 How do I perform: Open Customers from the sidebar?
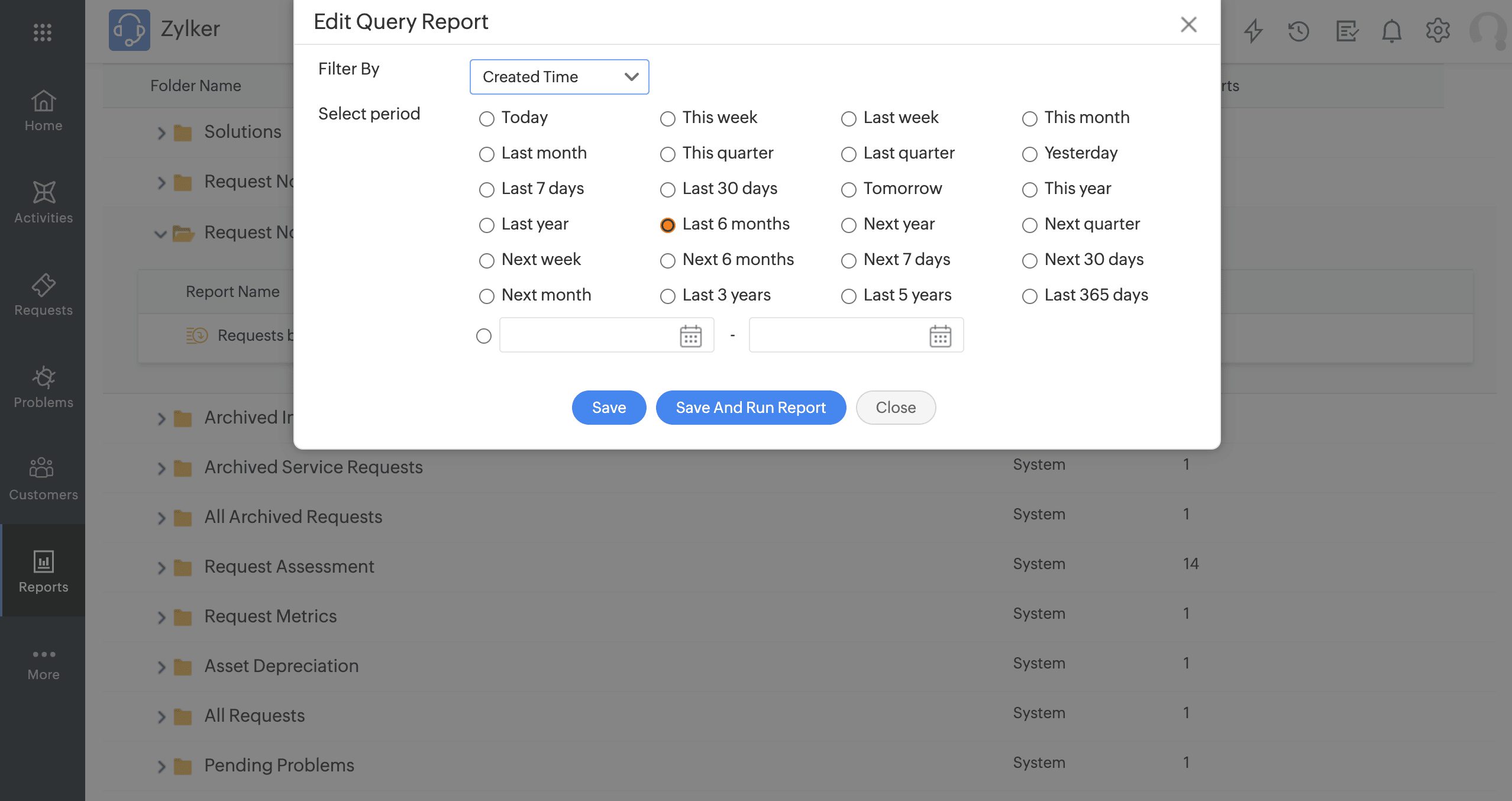(43, 479)
